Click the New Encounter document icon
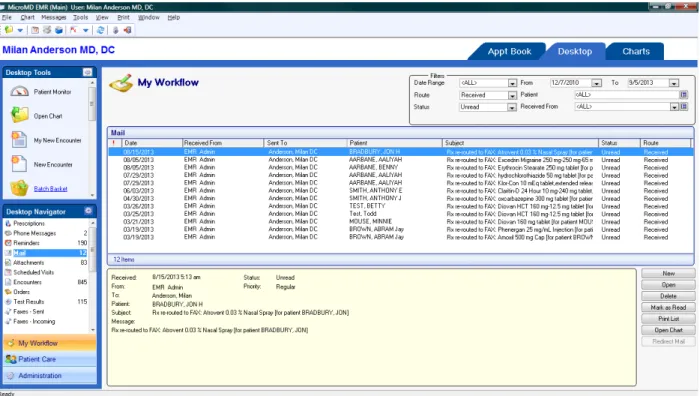This screenshot has height=396, width=700. [19, 164]
